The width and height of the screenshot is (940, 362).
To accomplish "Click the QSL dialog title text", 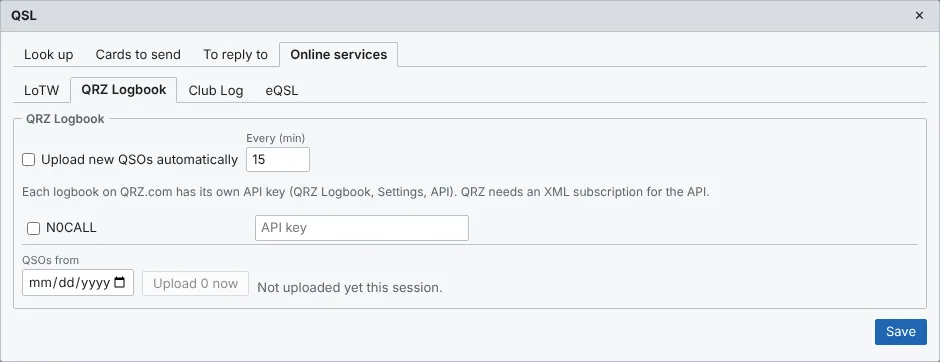I will click(23, 16).
